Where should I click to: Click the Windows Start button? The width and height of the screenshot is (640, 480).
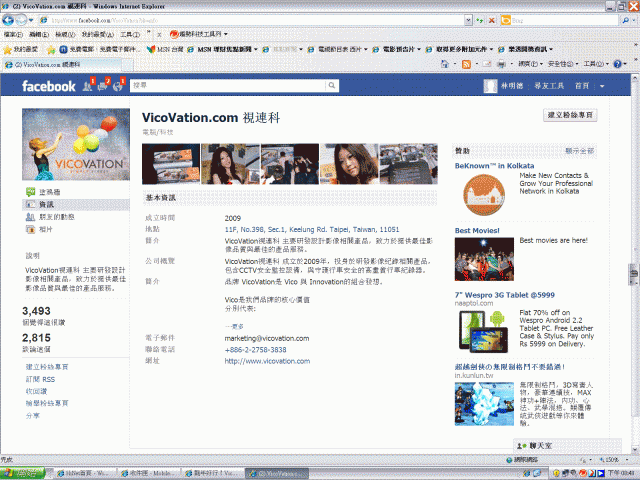[22, 473]
